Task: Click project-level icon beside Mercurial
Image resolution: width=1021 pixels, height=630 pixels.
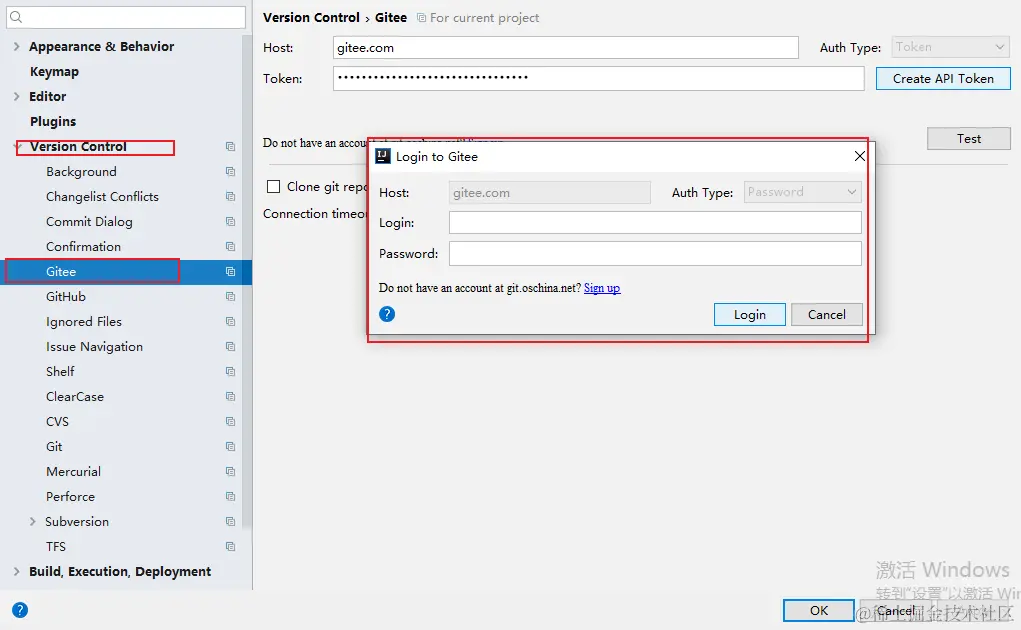Action: coord(230,471)
